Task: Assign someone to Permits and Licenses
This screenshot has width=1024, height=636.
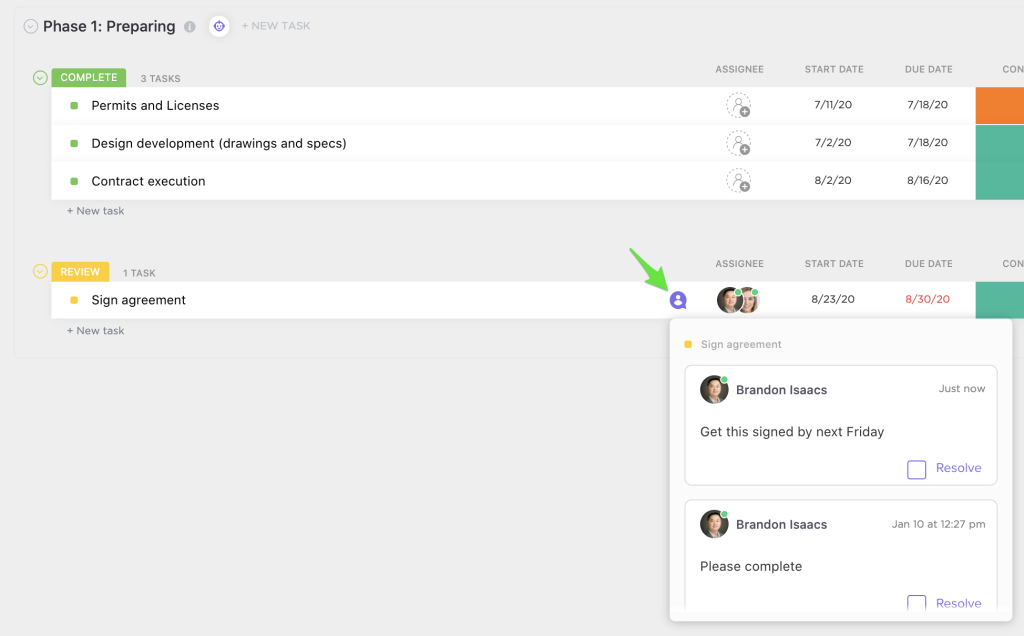Action: click(739, 105)
